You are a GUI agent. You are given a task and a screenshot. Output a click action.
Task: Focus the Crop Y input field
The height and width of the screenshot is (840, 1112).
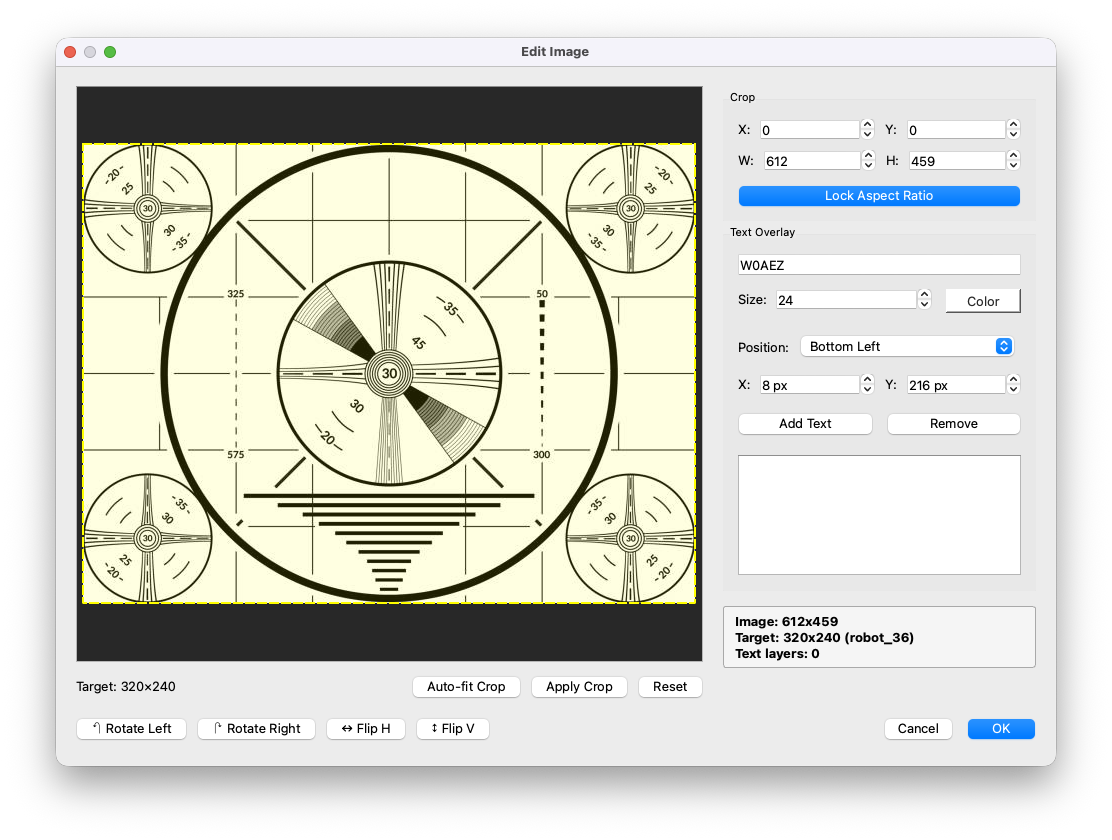pos(956,130)
